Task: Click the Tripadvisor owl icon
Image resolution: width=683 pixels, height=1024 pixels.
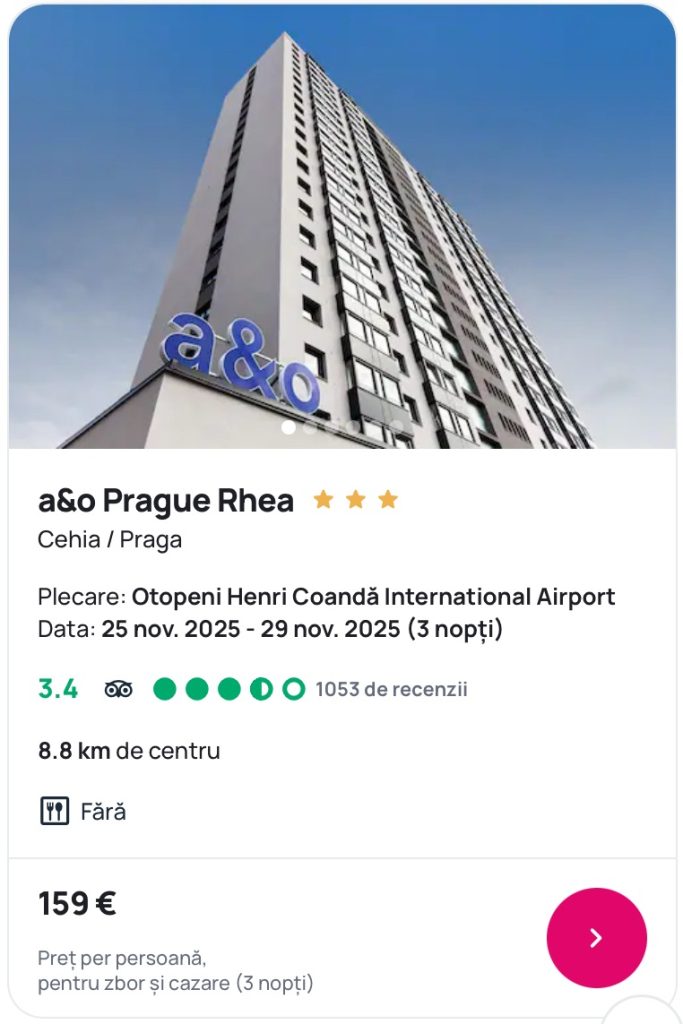Action: (x=119, y=689)
